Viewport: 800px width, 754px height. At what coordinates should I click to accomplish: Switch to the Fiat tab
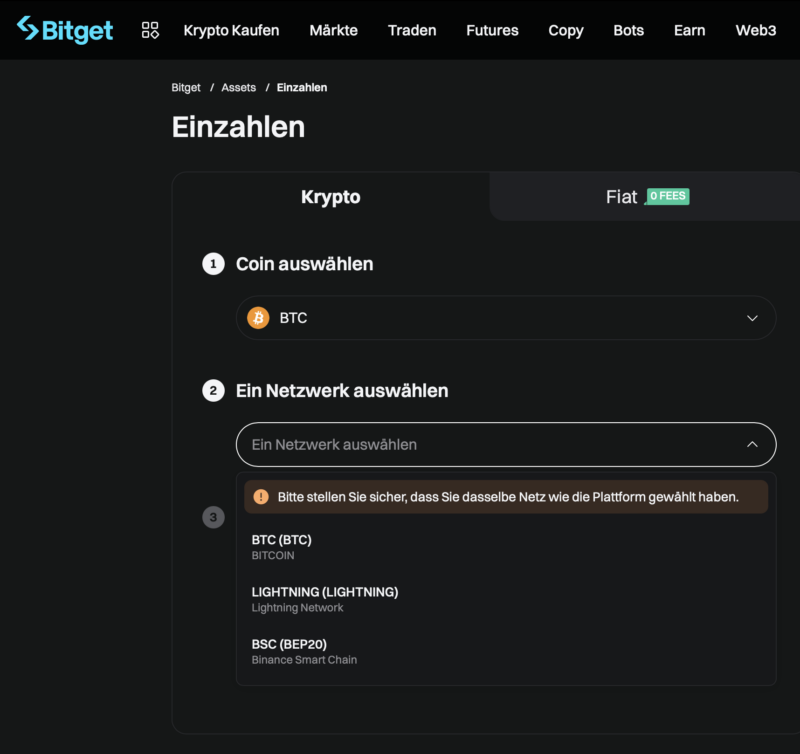[x=622, y=196]
